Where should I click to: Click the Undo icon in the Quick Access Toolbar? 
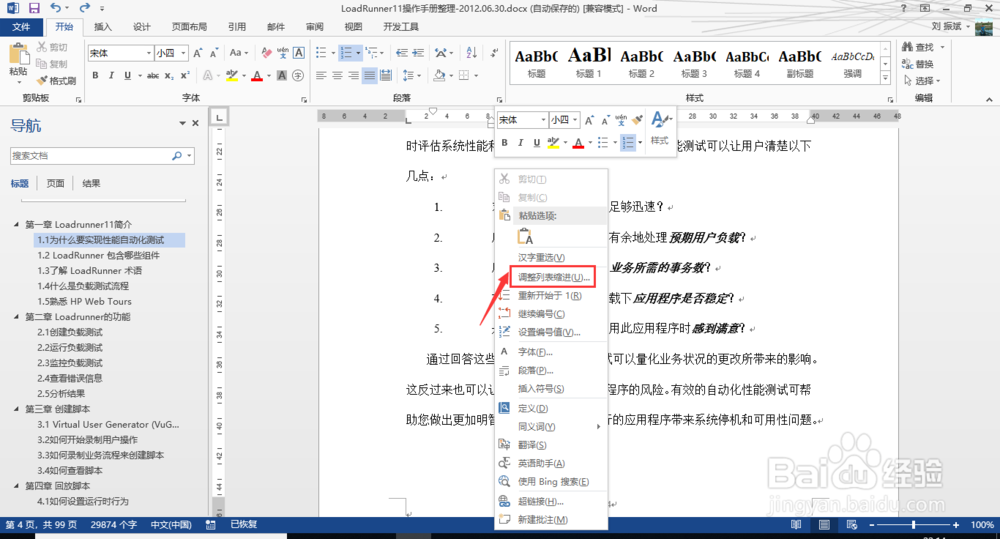[x=56, y=8]
